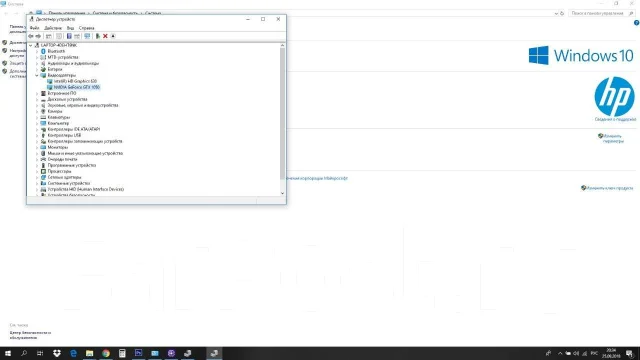Click the Microsoft license terms link
640x360 pixels.
pos(317,178)
